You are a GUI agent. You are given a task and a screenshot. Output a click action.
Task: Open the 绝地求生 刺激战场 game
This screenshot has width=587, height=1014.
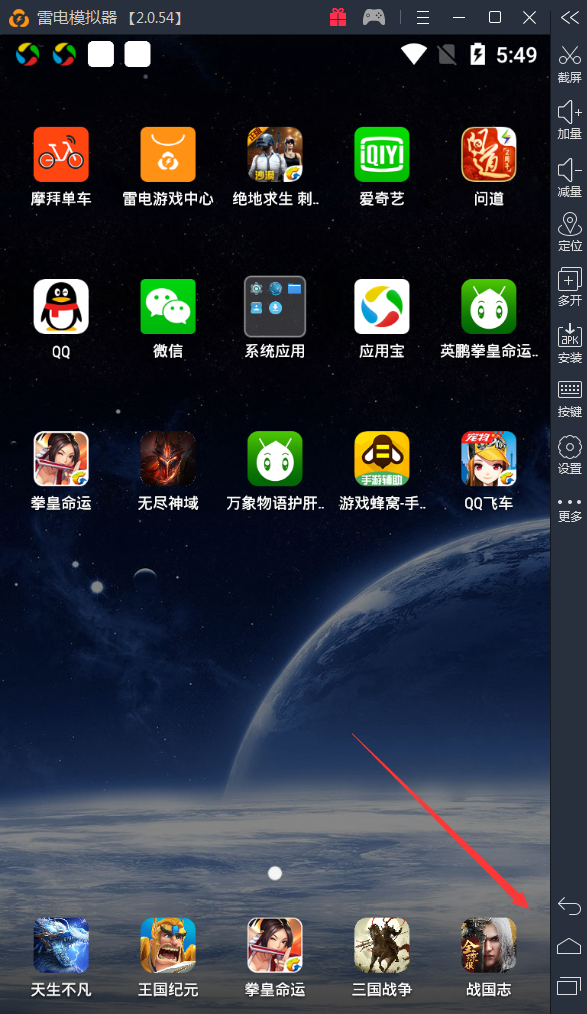point(275,155)
